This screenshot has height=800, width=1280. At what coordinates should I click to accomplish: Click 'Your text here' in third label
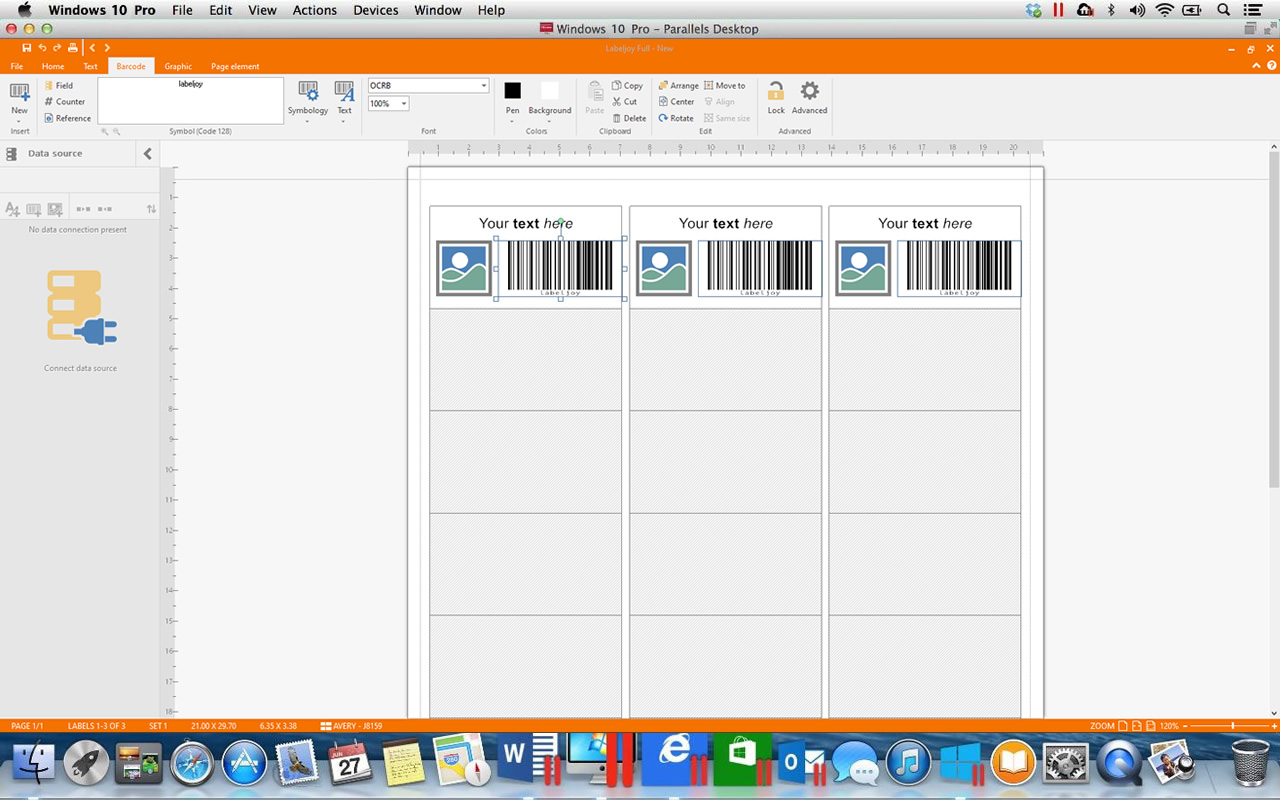925,223
